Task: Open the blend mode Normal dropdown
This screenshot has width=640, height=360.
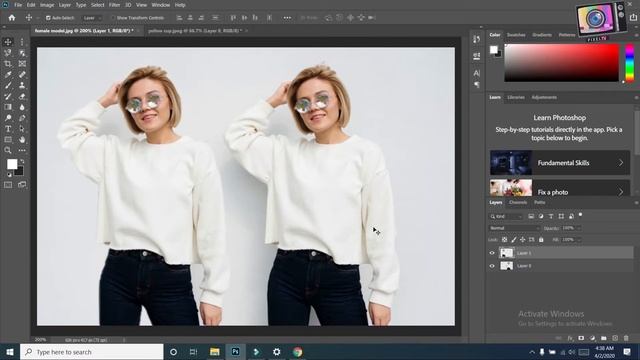Action: tap(514, 228)
